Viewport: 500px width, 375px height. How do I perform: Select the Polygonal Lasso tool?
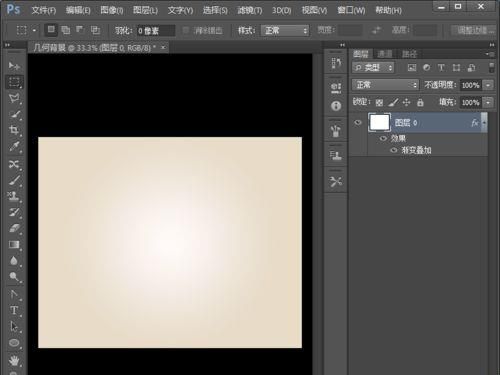14,98
